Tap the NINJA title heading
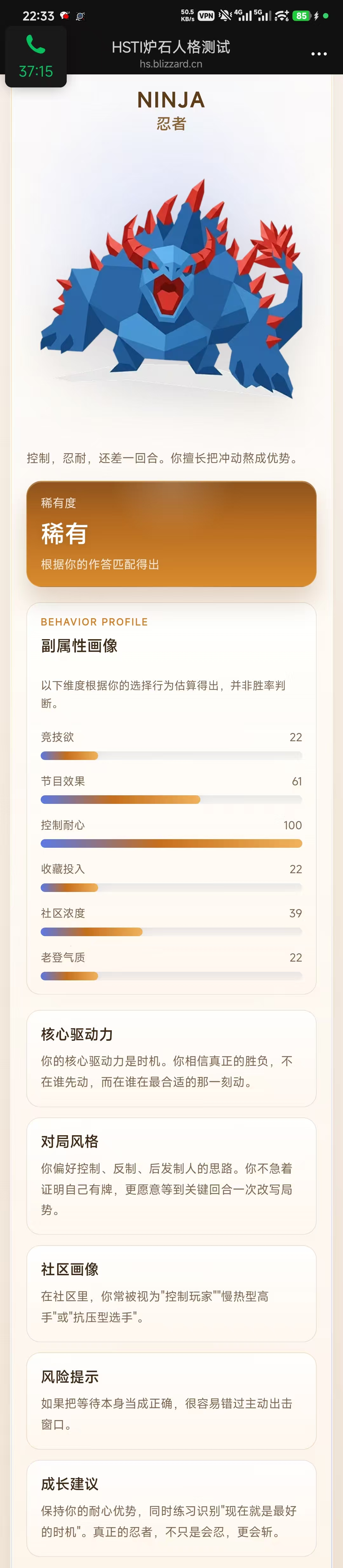The height and width of the screenshot is (1568, 343). [x=171, y=100]
